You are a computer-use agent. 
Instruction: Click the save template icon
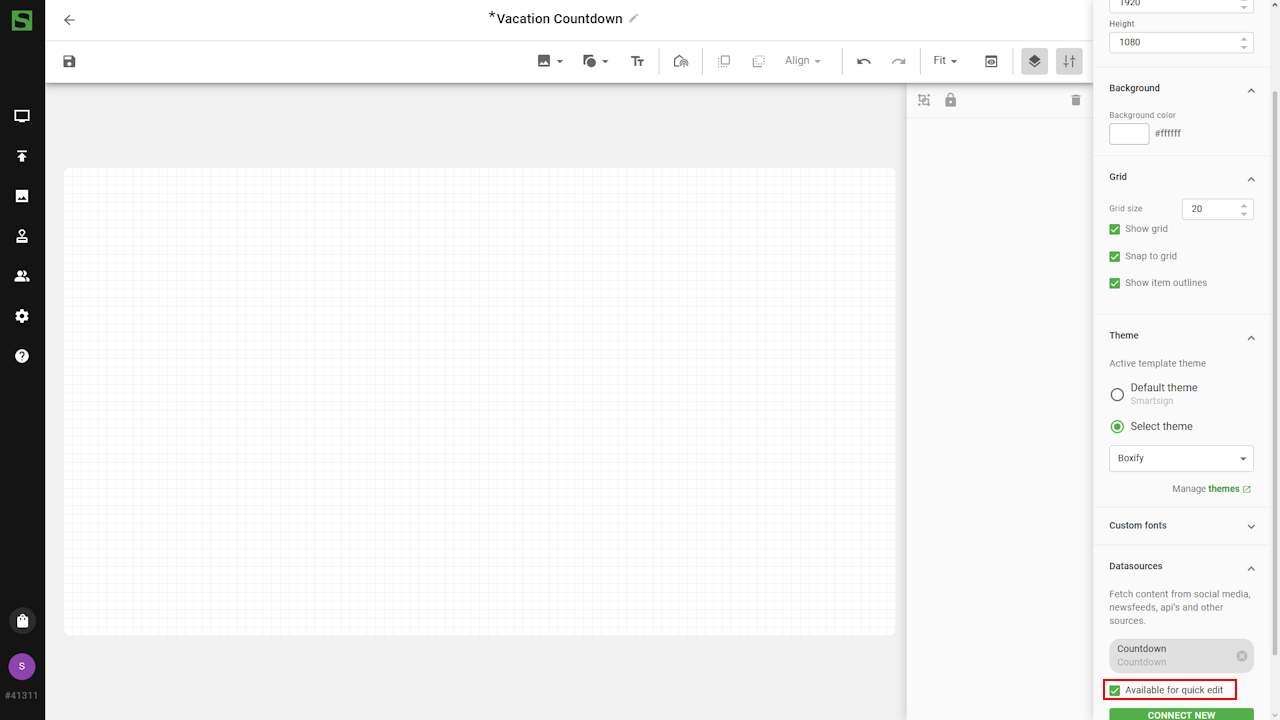pyautogui.click(x=69, y=61)
